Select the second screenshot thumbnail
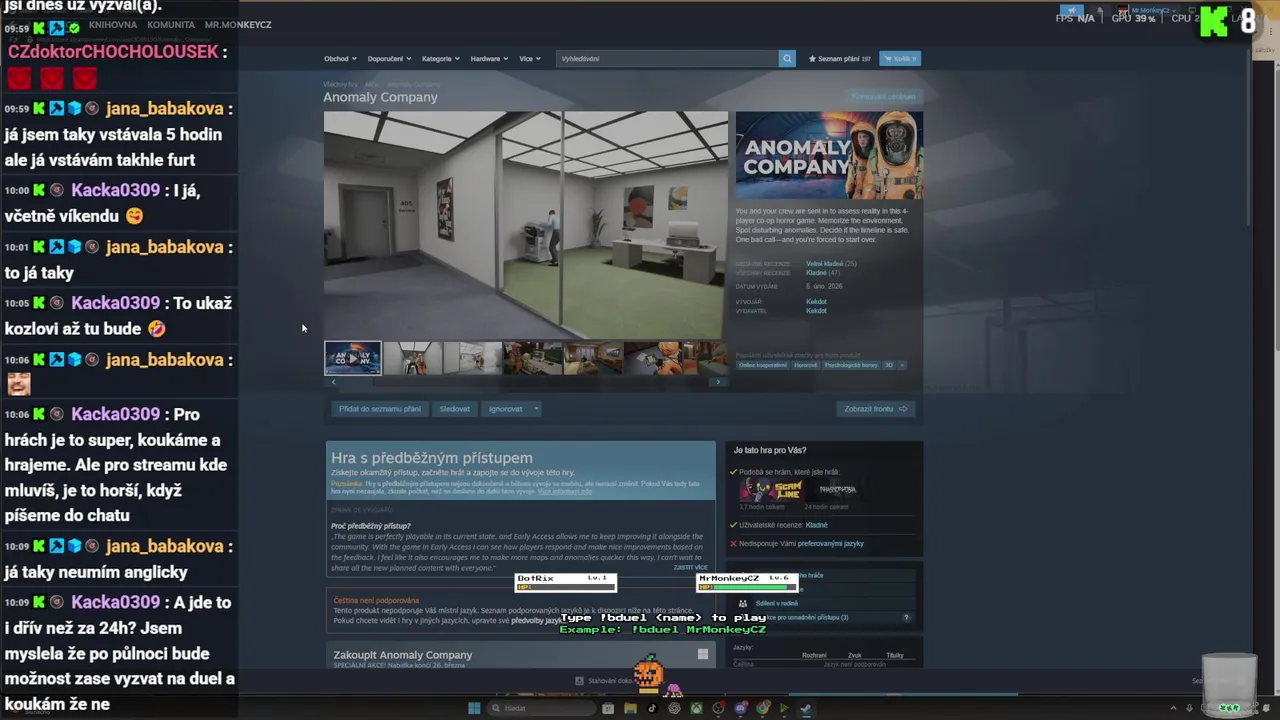Image resolution: width=1280 pixels, height=720 pixels. (x=412, y=358)
